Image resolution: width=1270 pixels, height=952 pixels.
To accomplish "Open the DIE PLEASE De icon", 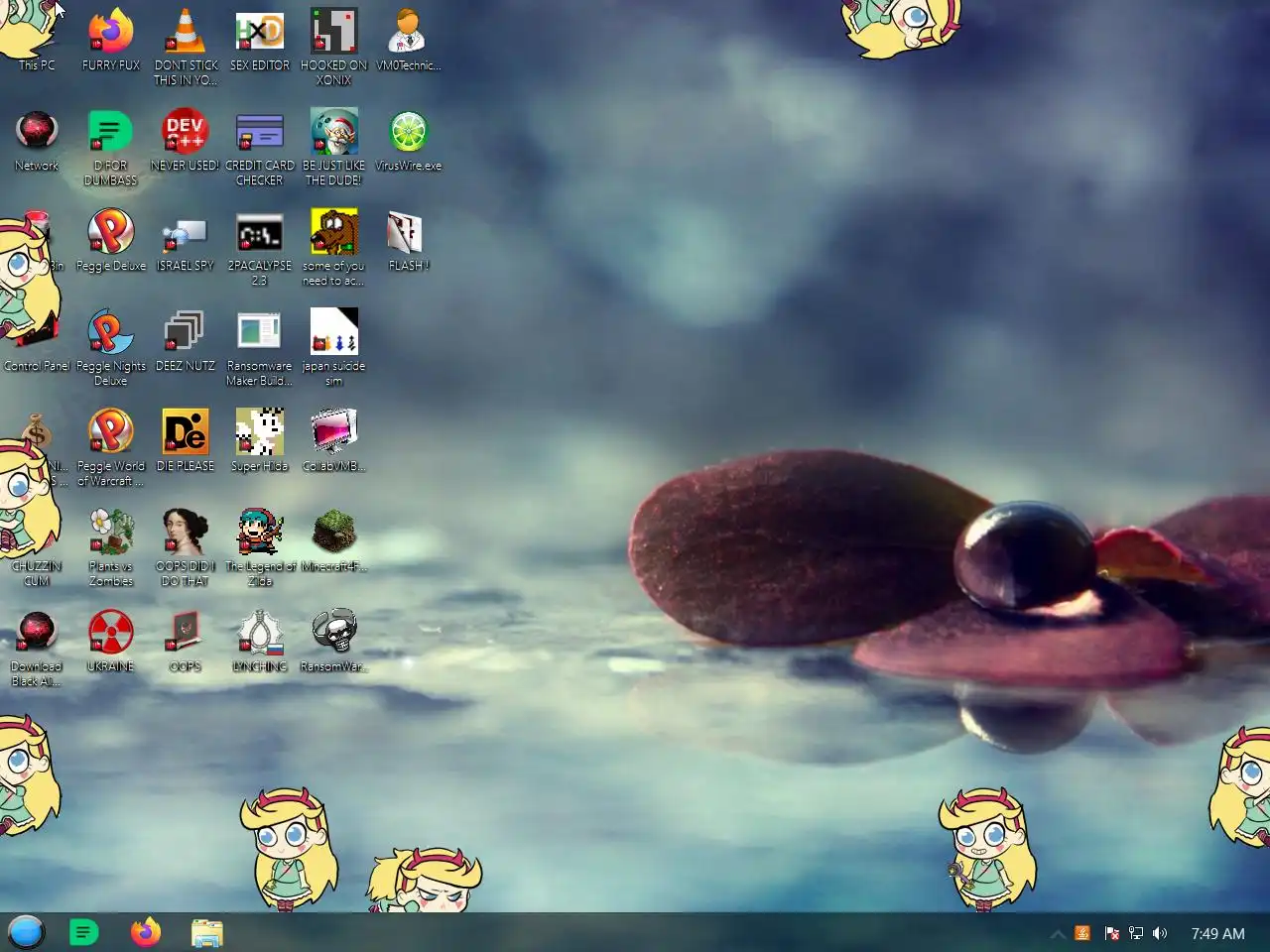I will click(186, 432).
